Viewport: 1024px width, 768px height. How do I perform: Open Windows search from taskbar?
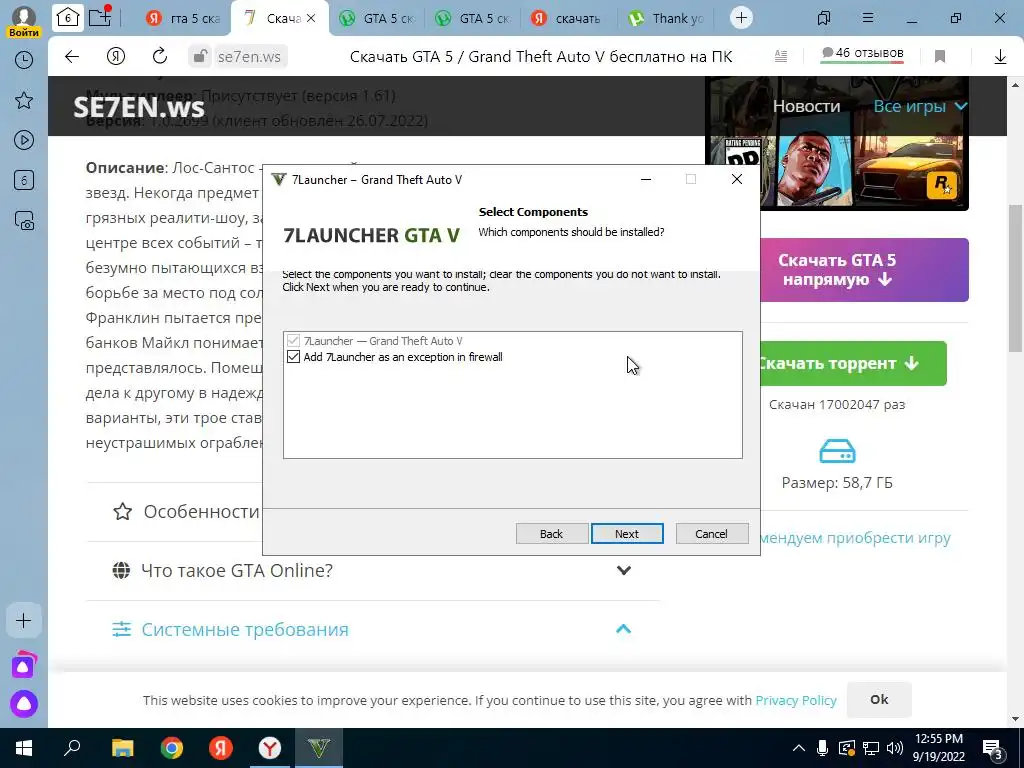pyautogui.click(x=72, y=748)
